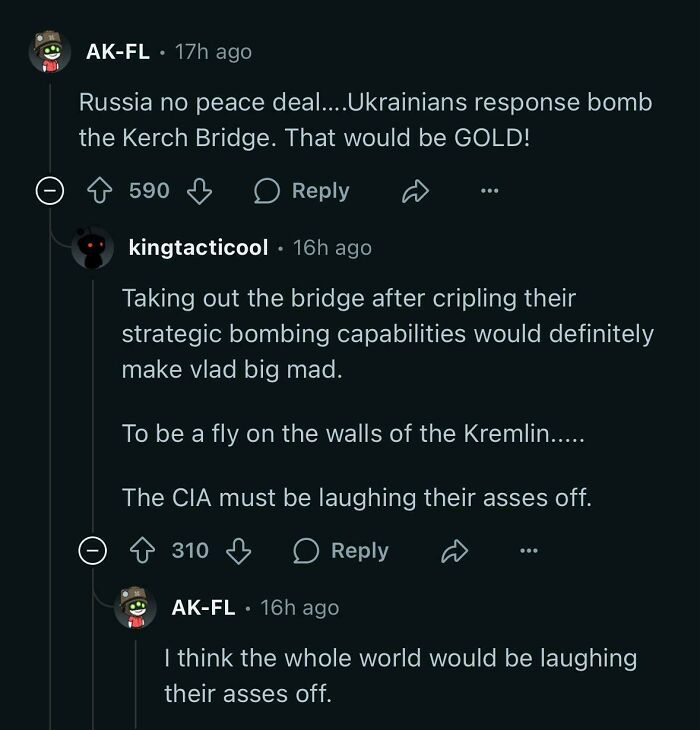
Task: Reply to AK-FL's Kerch Bridge comment
Action: point(302,191)
